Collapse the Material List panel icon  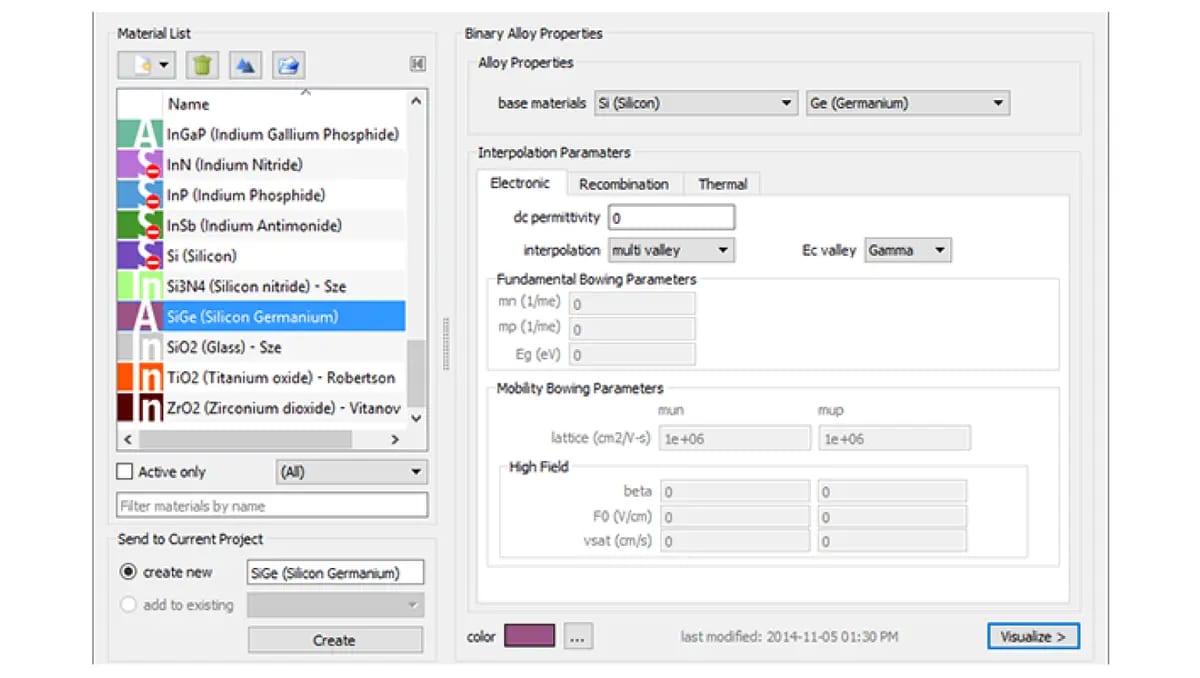(417, 64)
